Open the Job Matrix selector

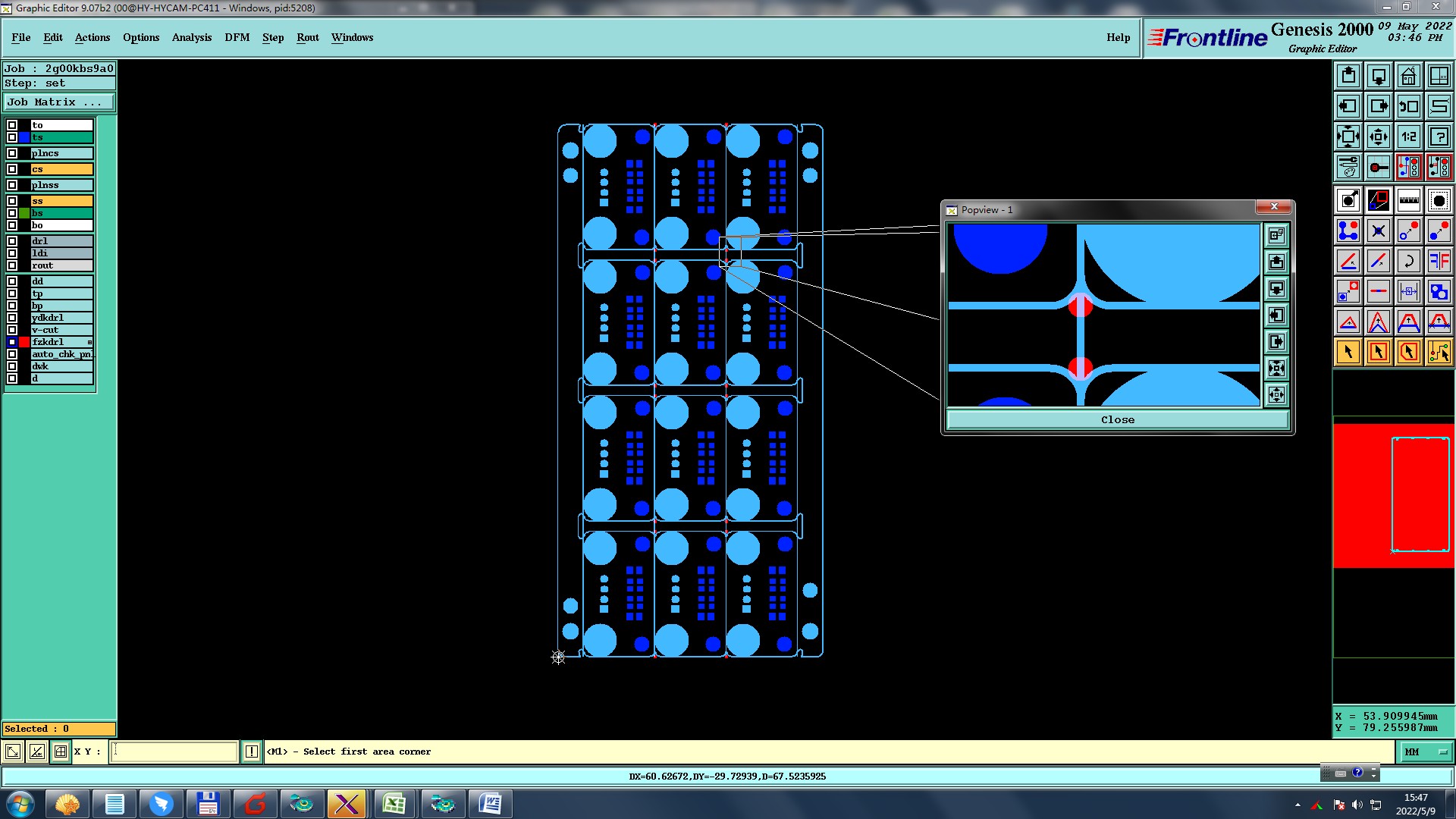coord(59,102)
